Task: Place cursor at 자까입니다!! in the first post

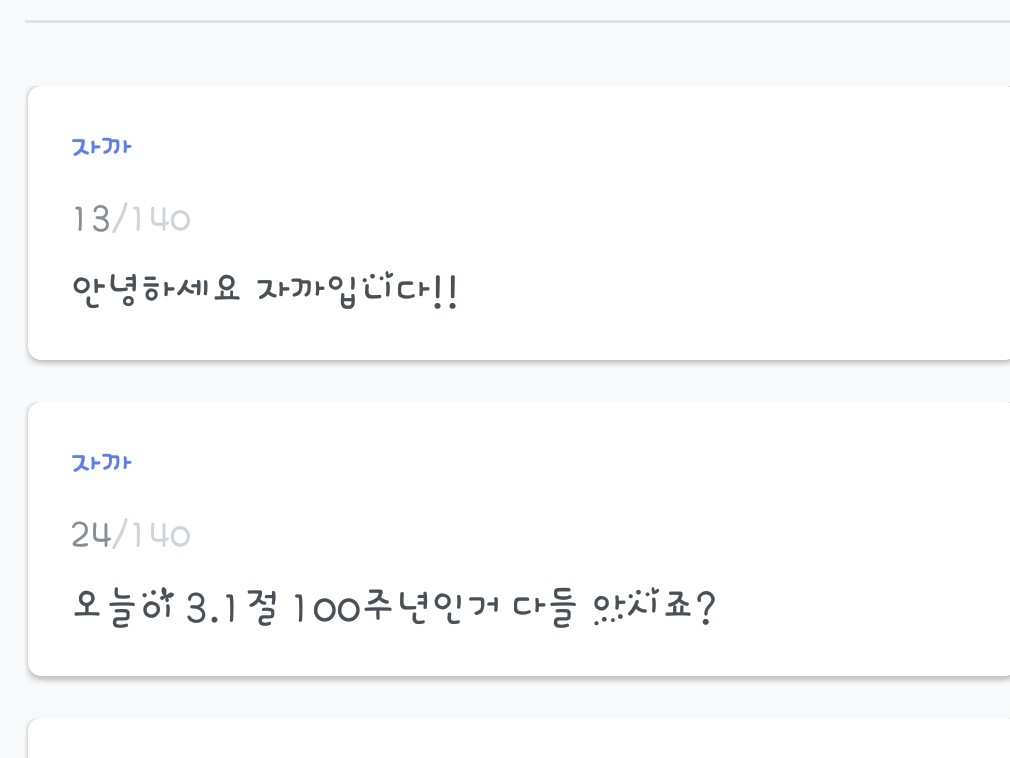Action: point(357,291)
